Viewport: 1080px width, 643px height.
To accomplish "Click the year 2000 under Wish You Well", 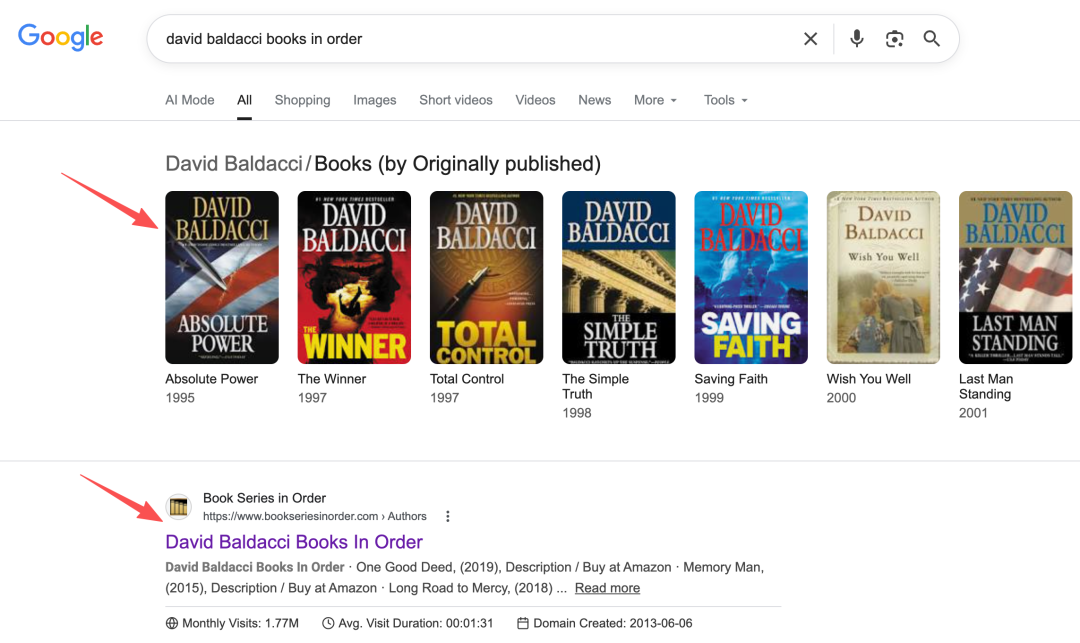I will 841,398.
